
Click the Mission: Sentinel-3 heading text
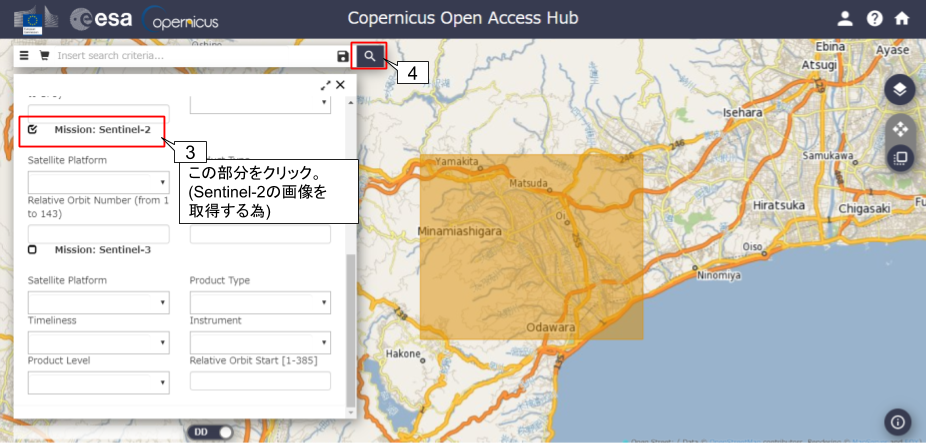103,250
